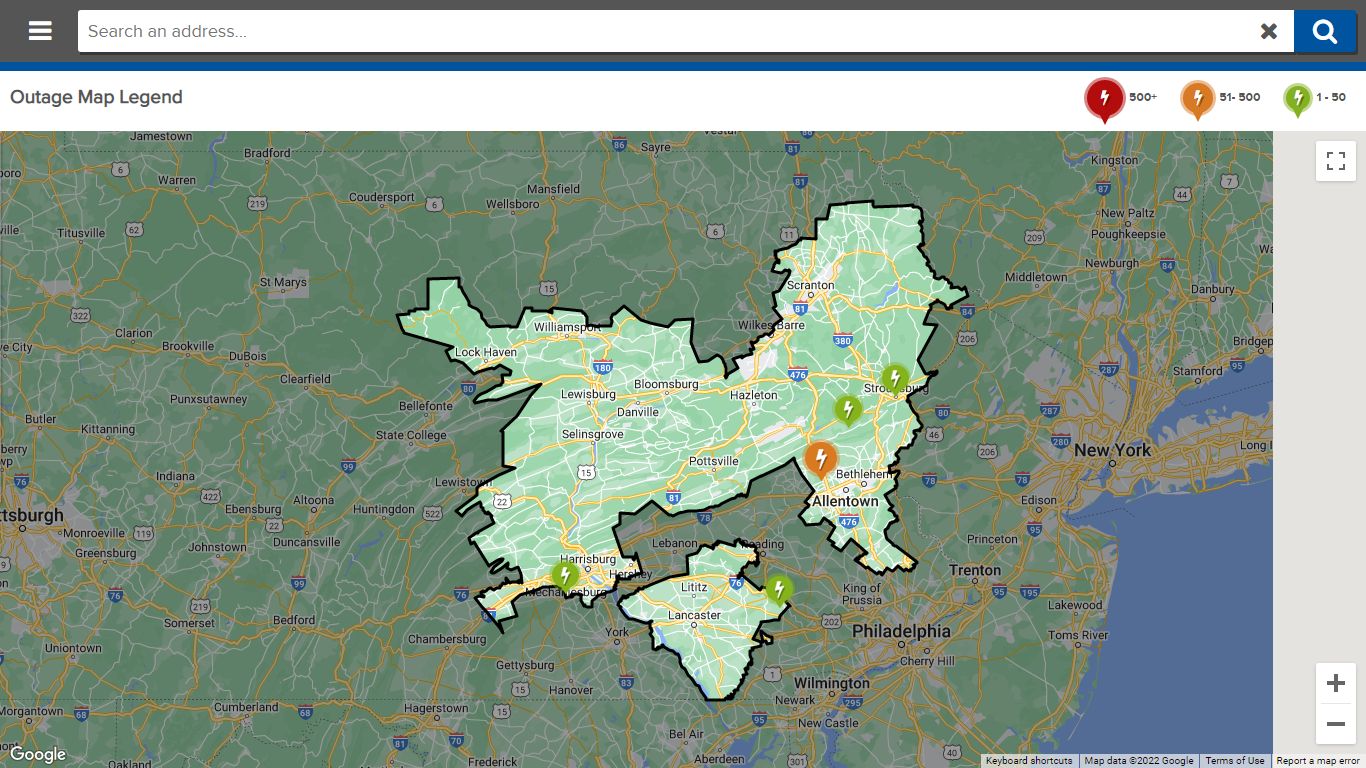This screenshot has width=1366, height=768.
Task: Click the Allentown label on map
Action: [845, 501]
